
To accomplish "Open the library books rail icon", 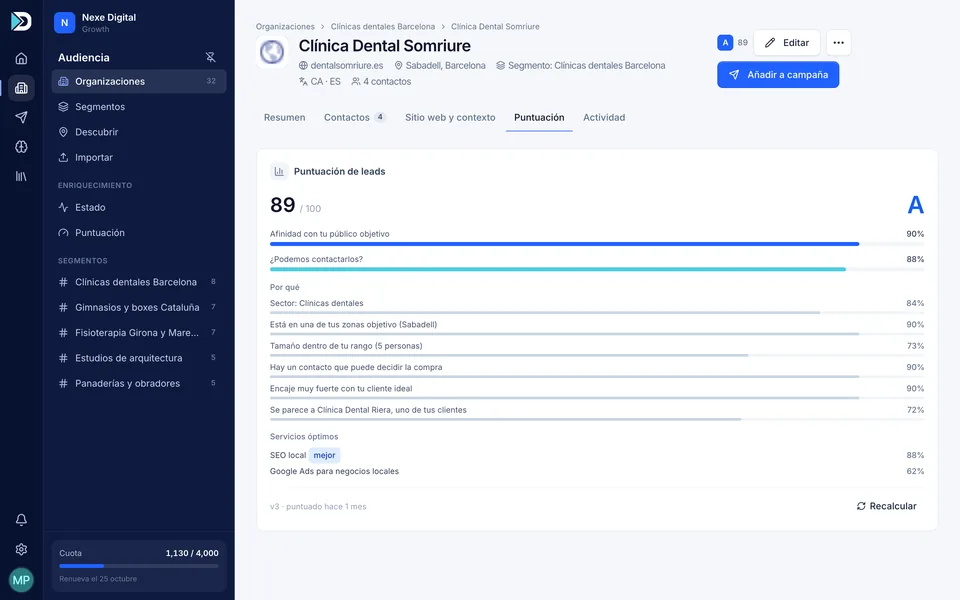I will point(21,176).
